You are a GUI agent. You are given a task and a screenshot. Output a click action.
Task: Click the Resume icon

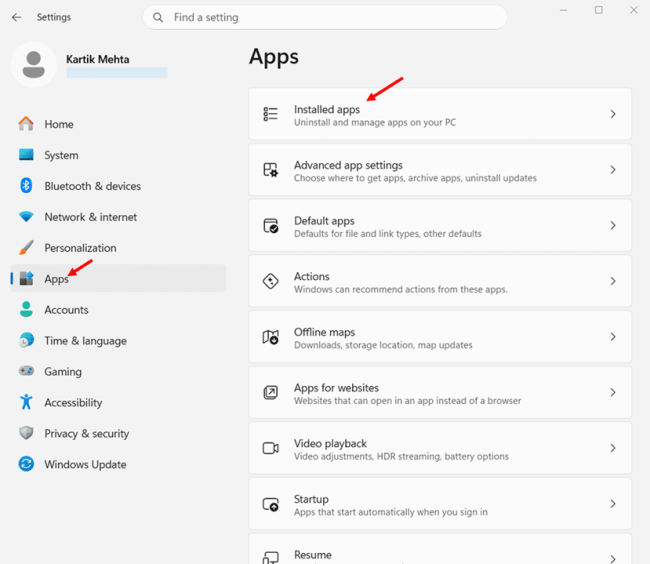[x=271, y=558]
